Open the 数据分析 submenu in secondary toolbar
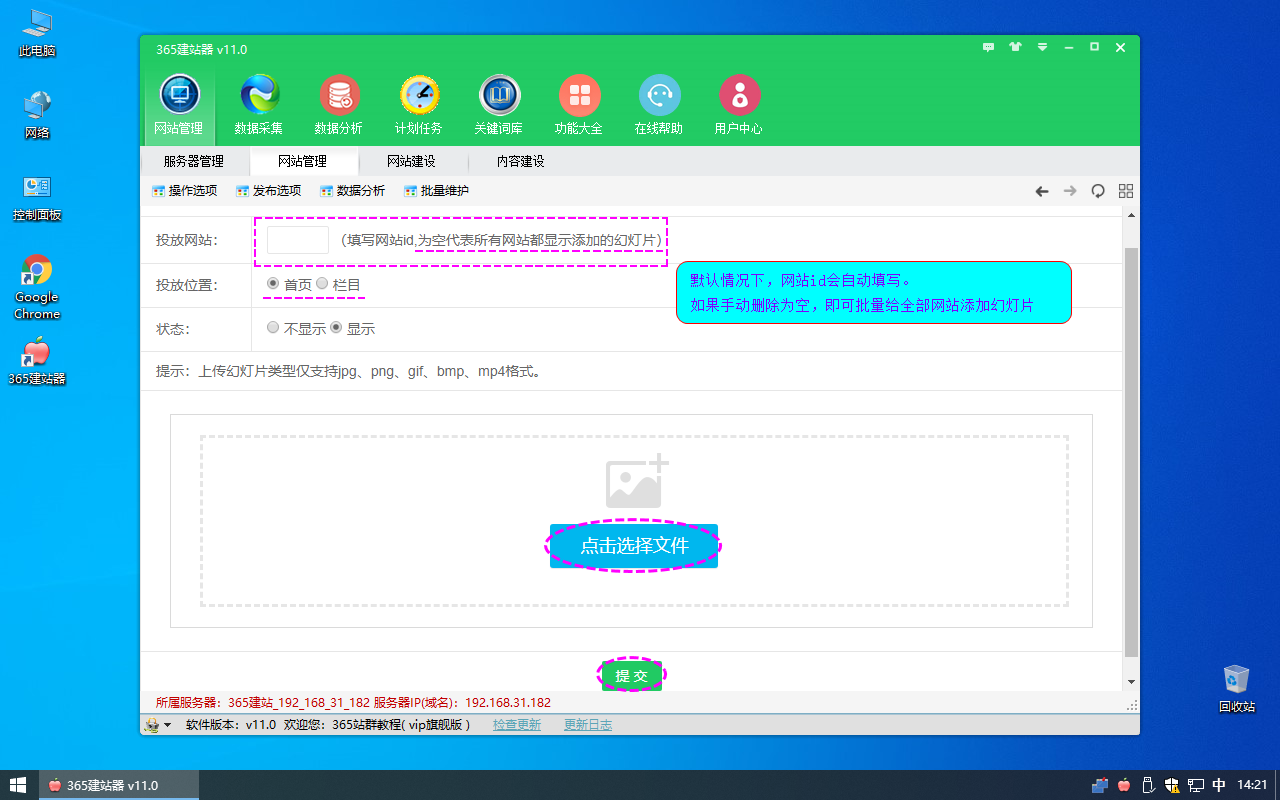1280x800 pixels. tap(352, 191)
